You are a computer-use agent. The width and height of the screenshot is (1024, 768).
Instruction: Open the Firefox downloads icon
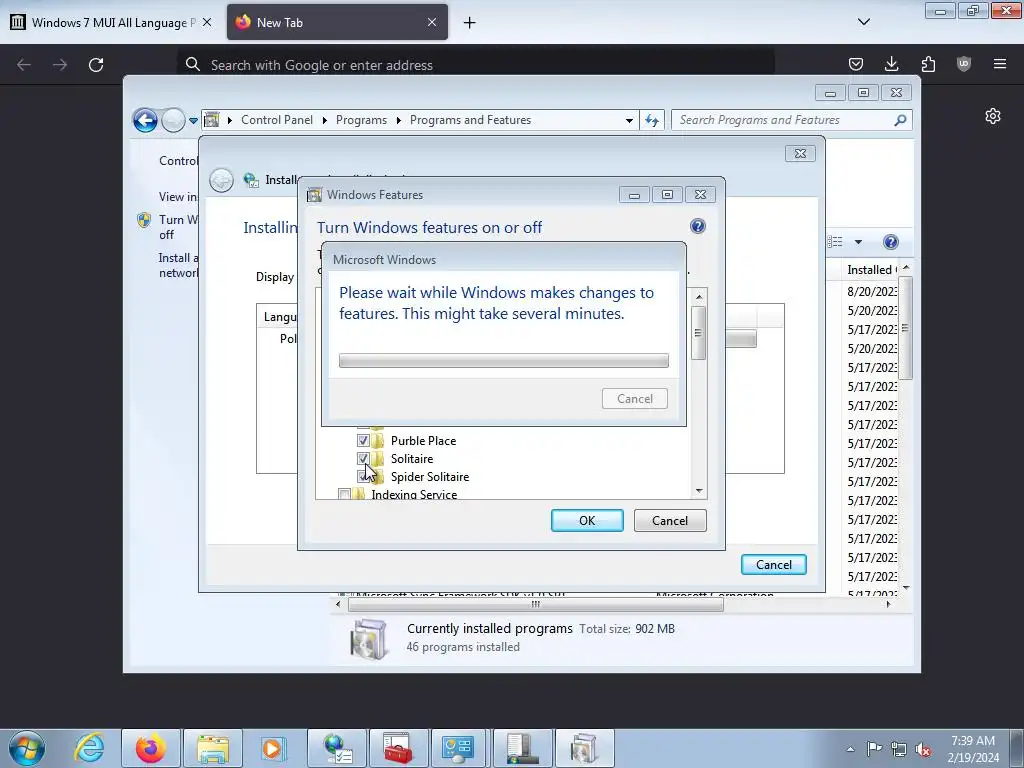tap(891, 64)
